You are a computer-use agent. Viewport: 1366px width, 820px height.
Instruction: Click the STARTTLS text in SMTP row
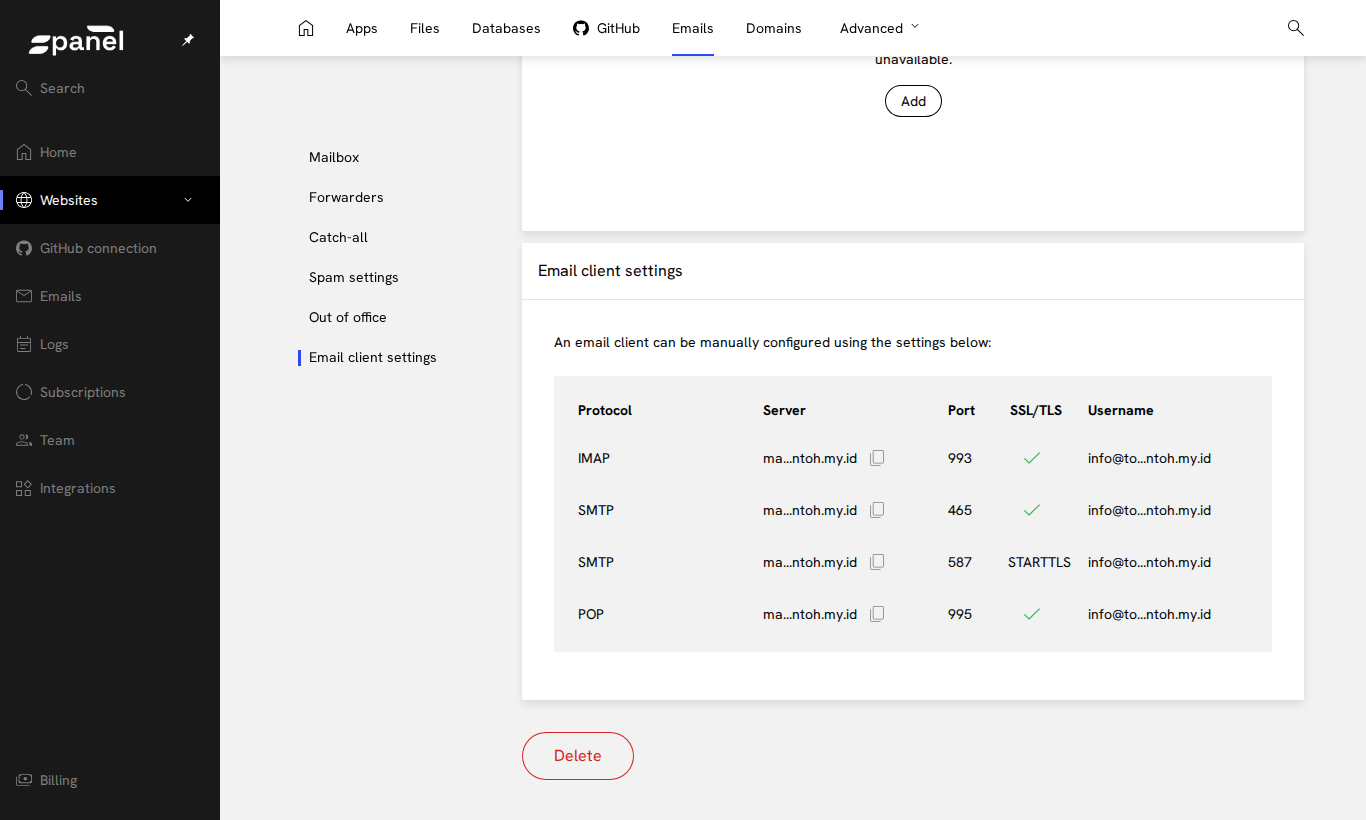pyautogui.click(x=1039, y=562)
